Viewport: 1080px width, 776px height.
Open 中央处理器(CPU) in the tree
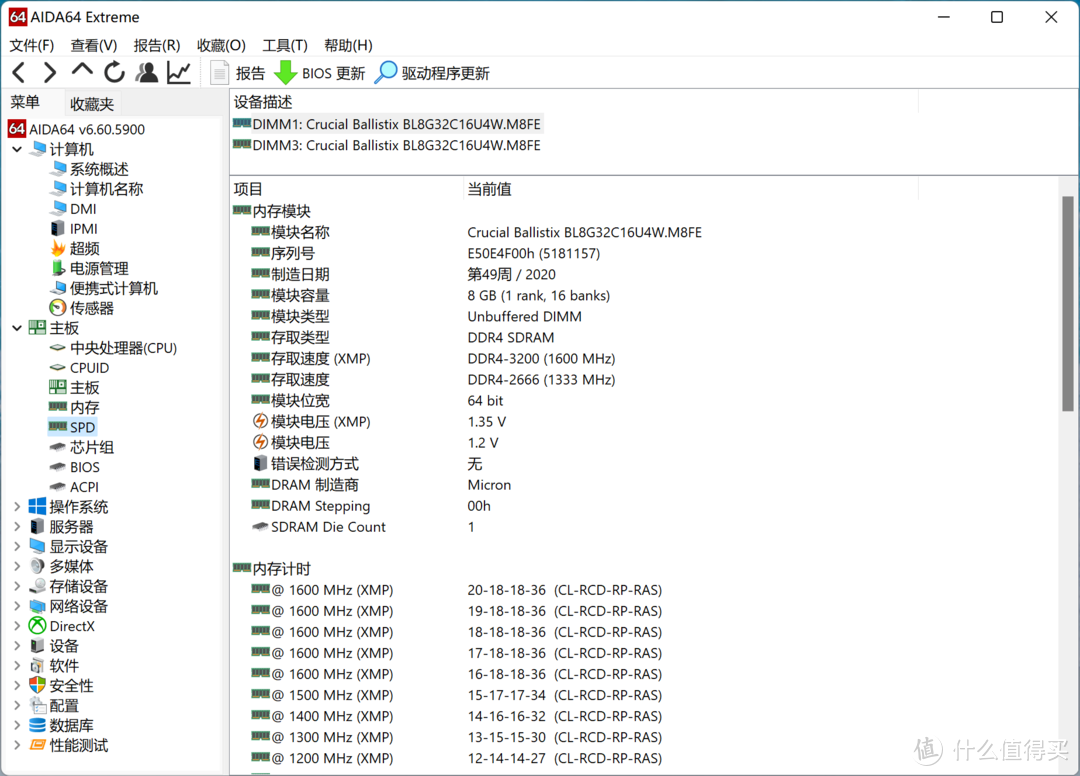(123, 348)
